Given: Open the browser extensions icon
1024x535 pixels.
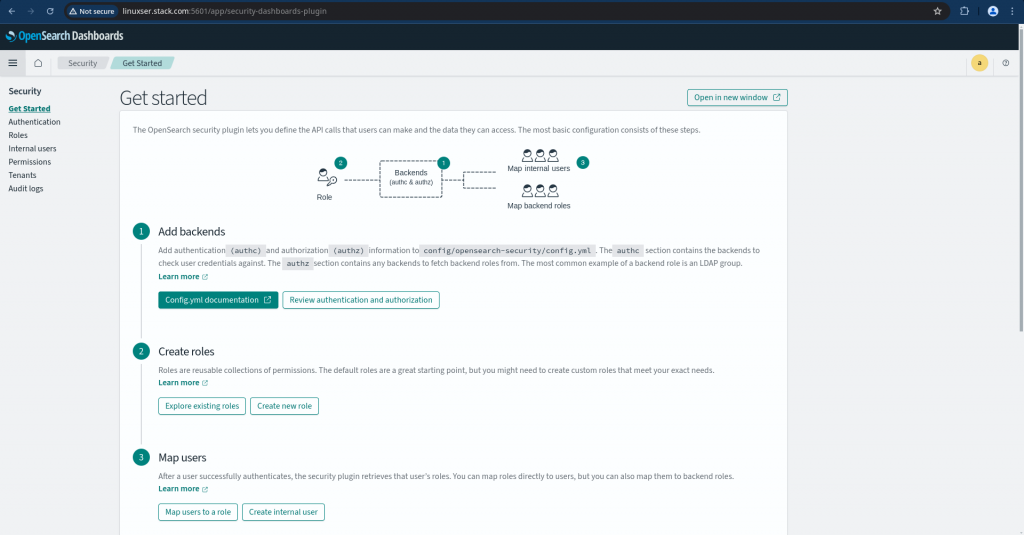Looking at the screenshot, I should coord(964,11).
